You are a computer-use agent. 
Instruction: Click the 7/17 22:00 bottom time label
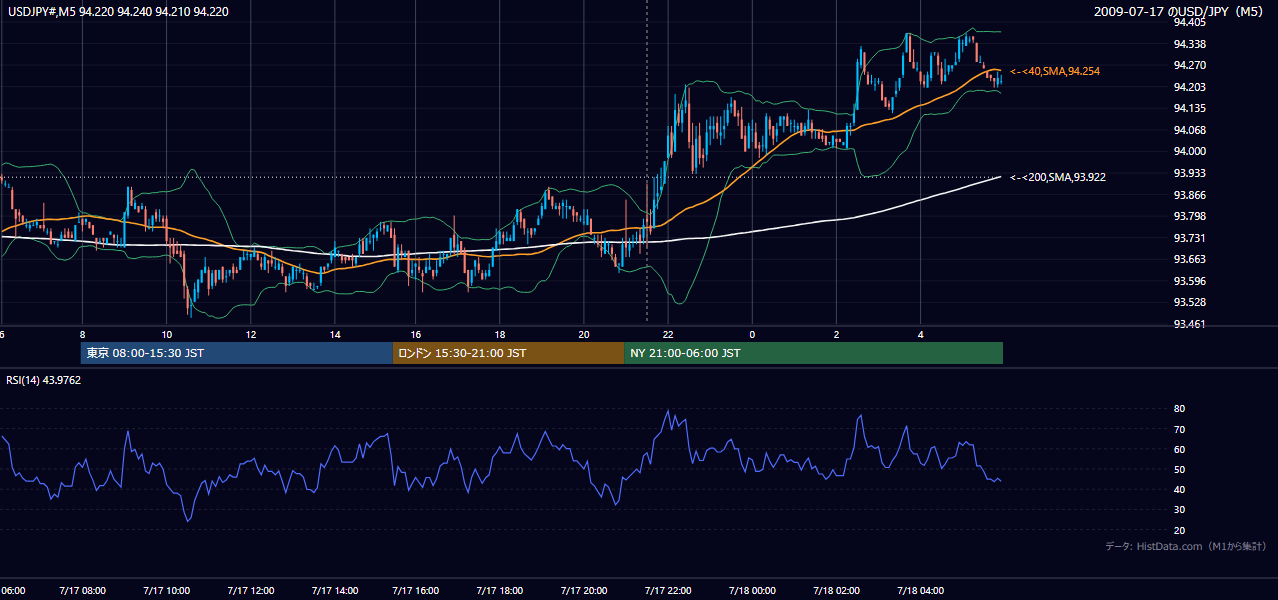(668, 590)
